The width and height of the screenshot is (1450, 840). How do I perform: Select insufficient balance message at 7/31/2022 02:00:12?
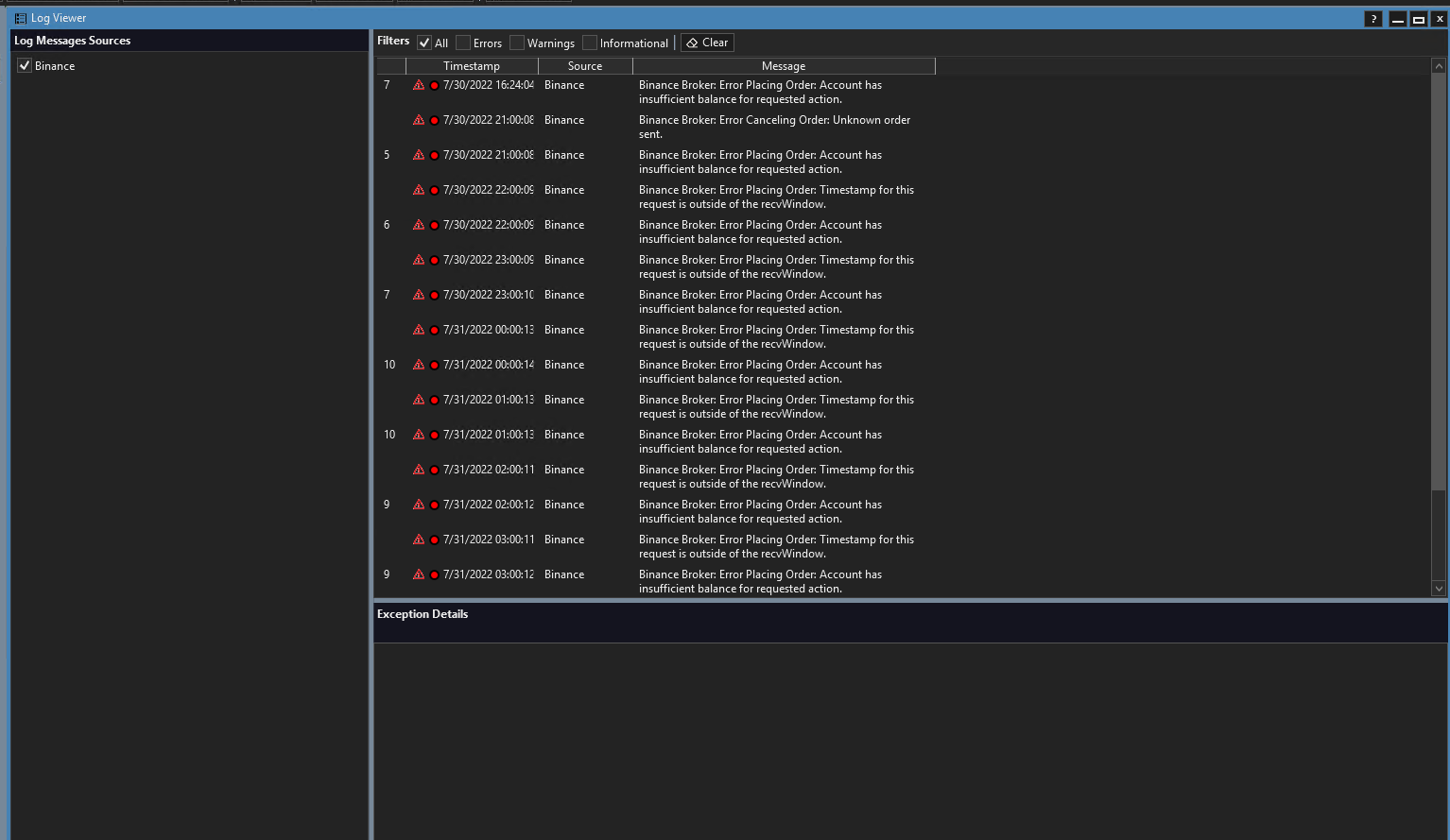(x=760, y=511)
